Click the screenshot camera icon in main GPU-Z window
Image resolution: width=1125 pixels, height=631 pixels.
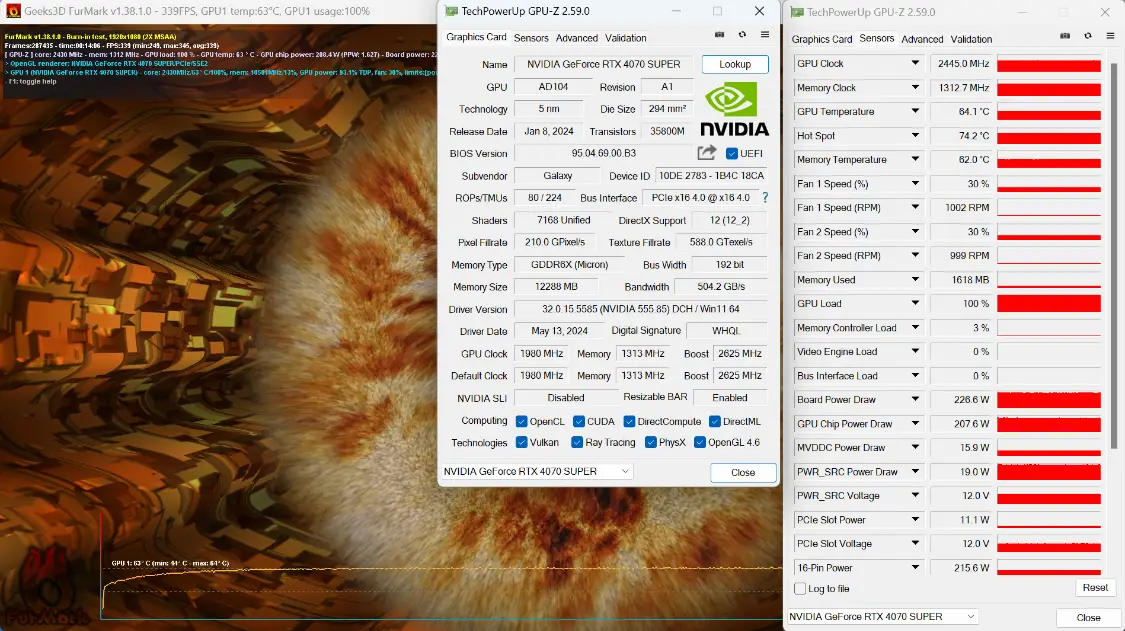[719, 34]
